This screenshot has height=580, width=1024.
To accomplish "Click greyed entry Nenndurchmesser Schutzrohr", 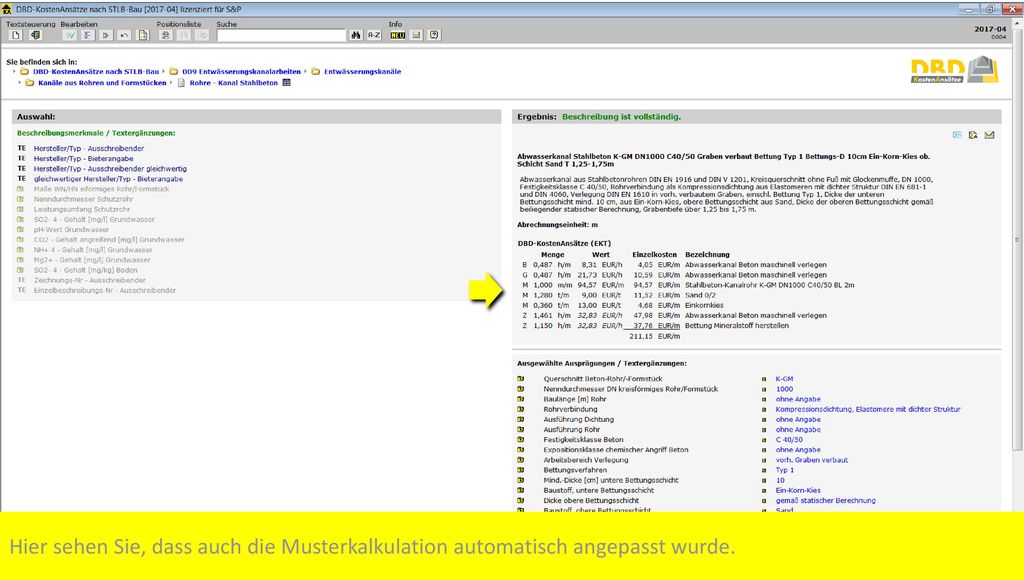I will (x=84, y=199).
